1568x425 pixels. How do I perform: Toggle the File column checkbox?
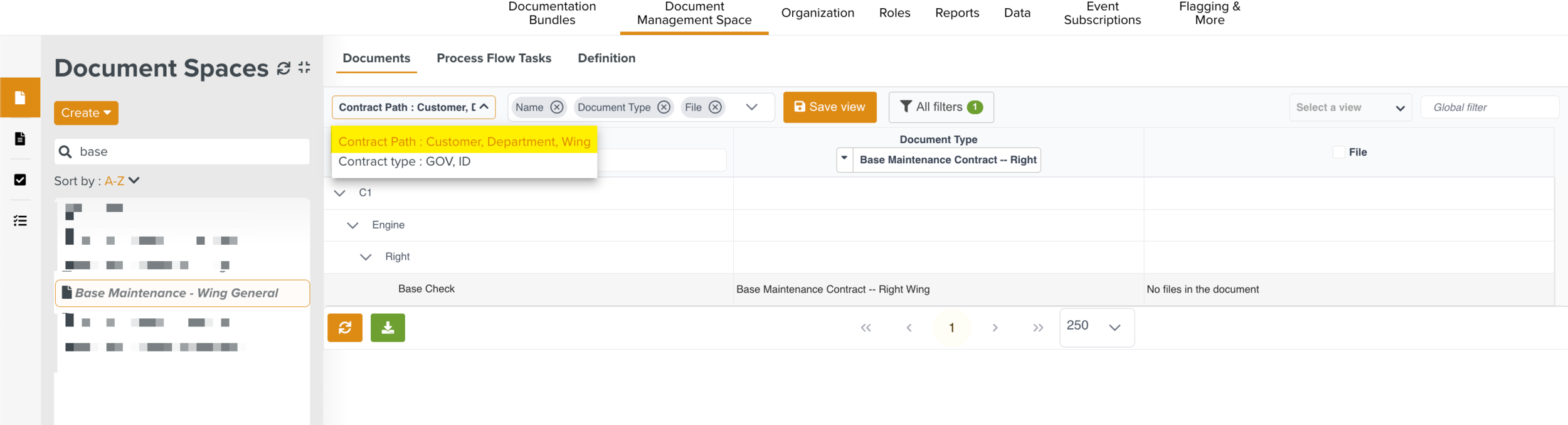tap(1338, 152)
